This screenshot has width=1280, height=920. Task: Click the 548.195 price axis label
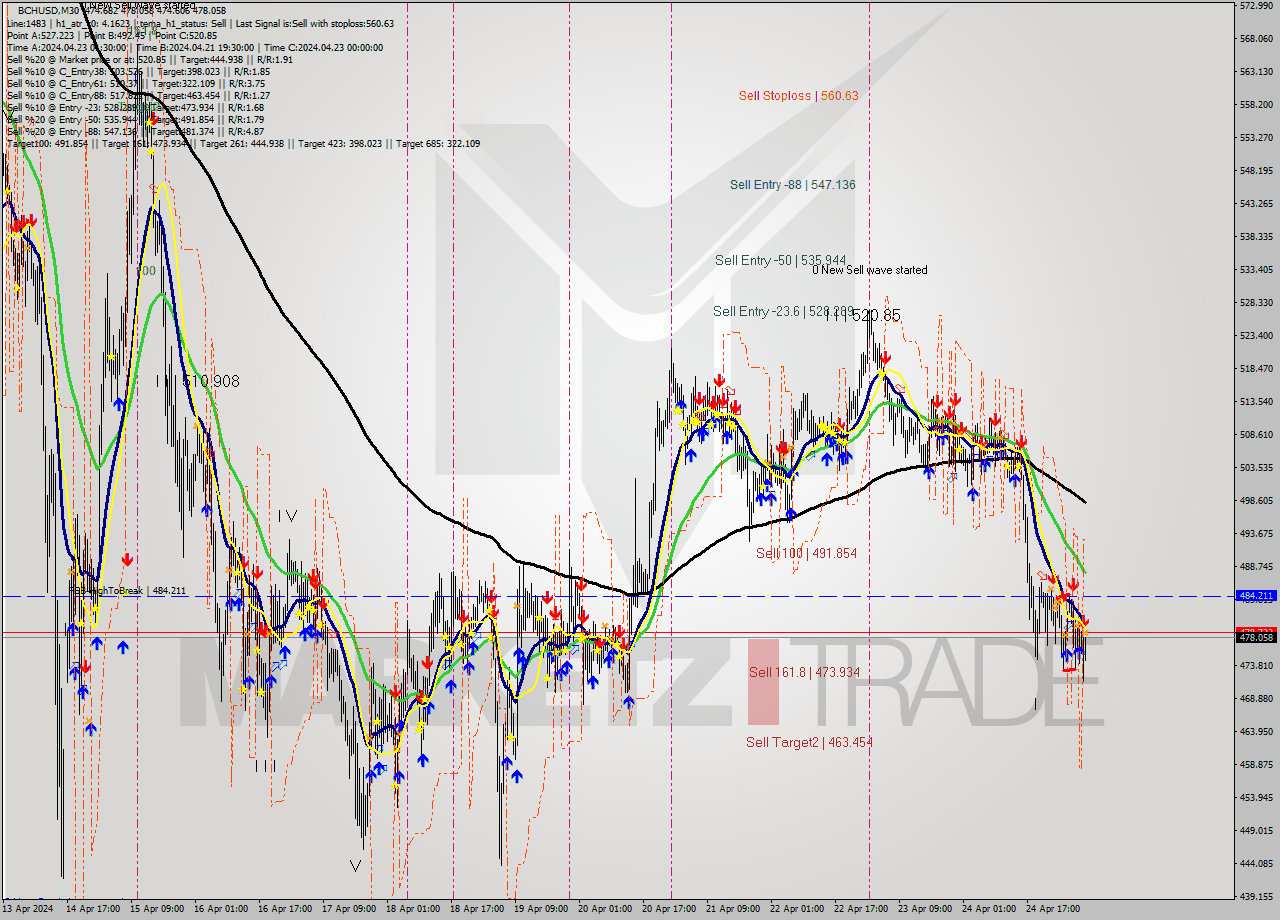1255,171
